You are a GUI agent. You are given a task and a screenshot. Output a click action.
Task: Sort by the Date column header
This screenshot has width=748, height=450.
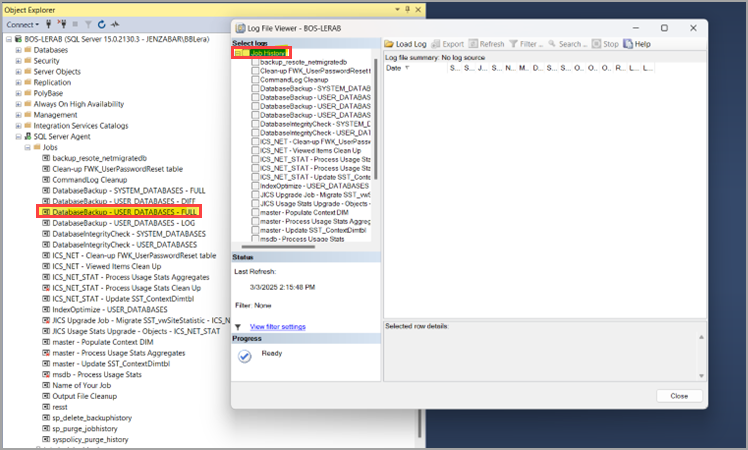click(394, 68)
